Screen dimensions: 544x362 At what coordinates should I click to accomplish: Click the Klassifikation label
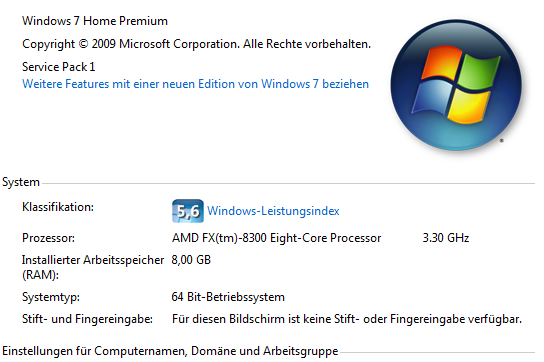click(58, 207)
